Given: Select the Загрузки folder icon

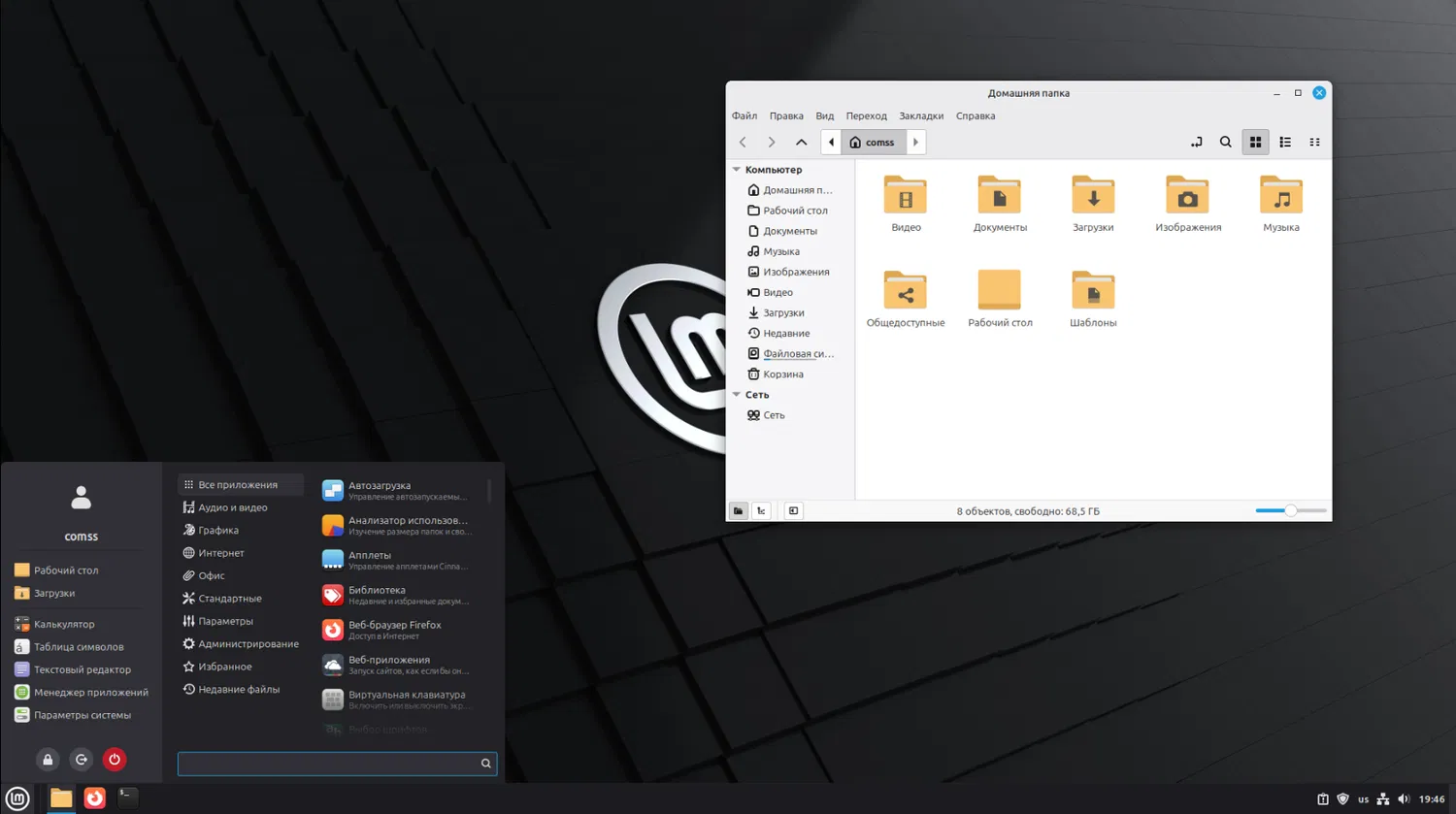Looking at the screenshot, I should click(x=1093, y=195).
